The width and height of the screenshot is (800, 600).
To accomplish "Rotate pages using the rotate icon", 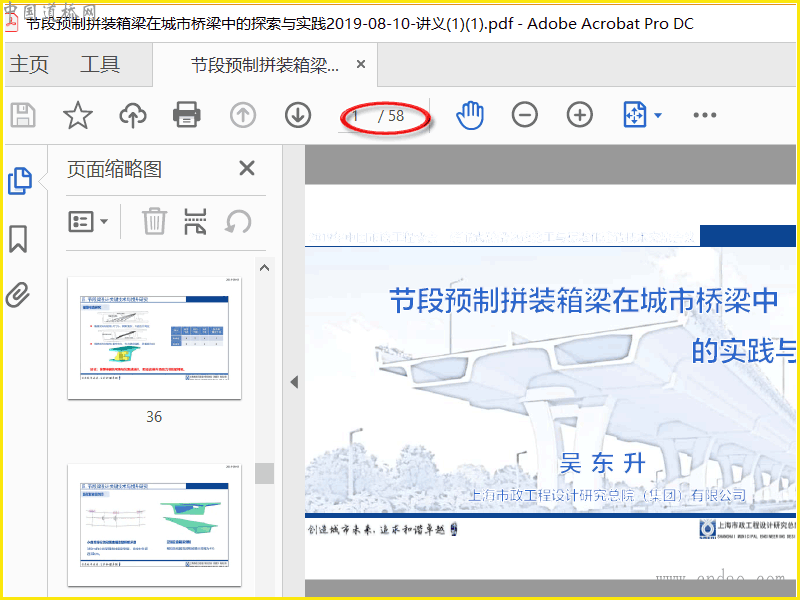I will pos(238,222).
